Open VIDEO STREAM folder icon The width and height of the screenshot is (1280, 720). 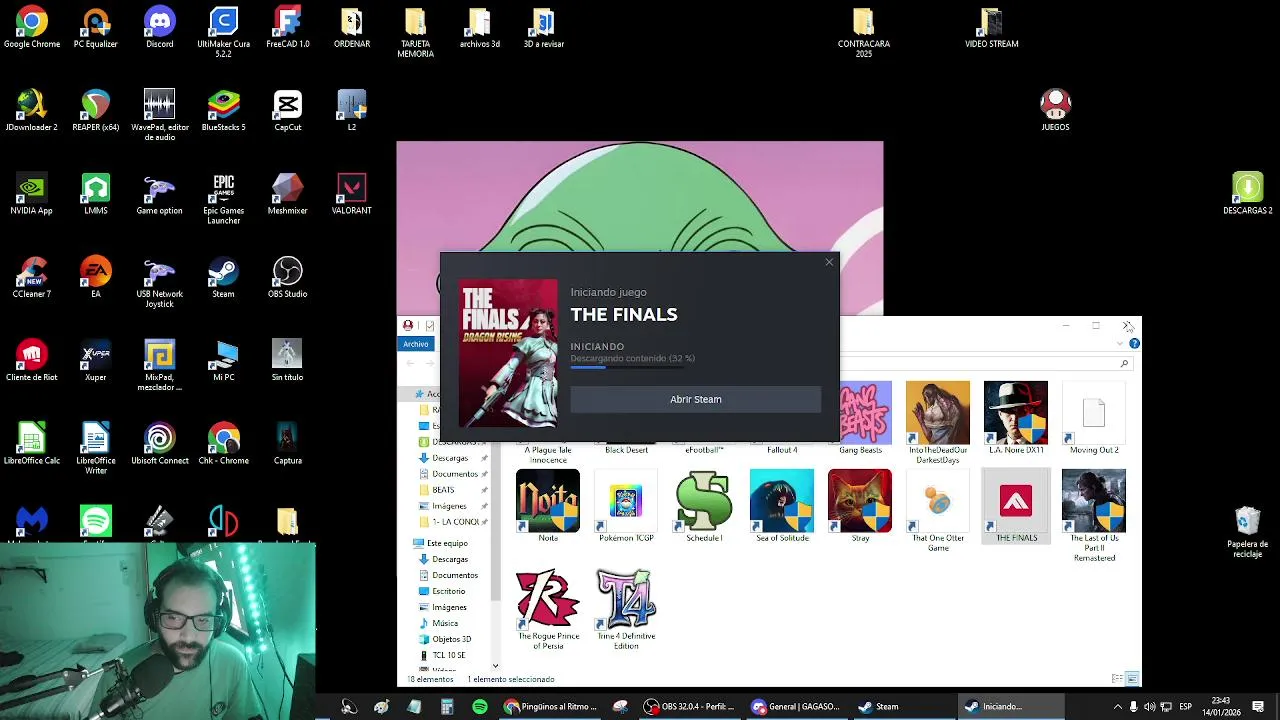point(992,28)
